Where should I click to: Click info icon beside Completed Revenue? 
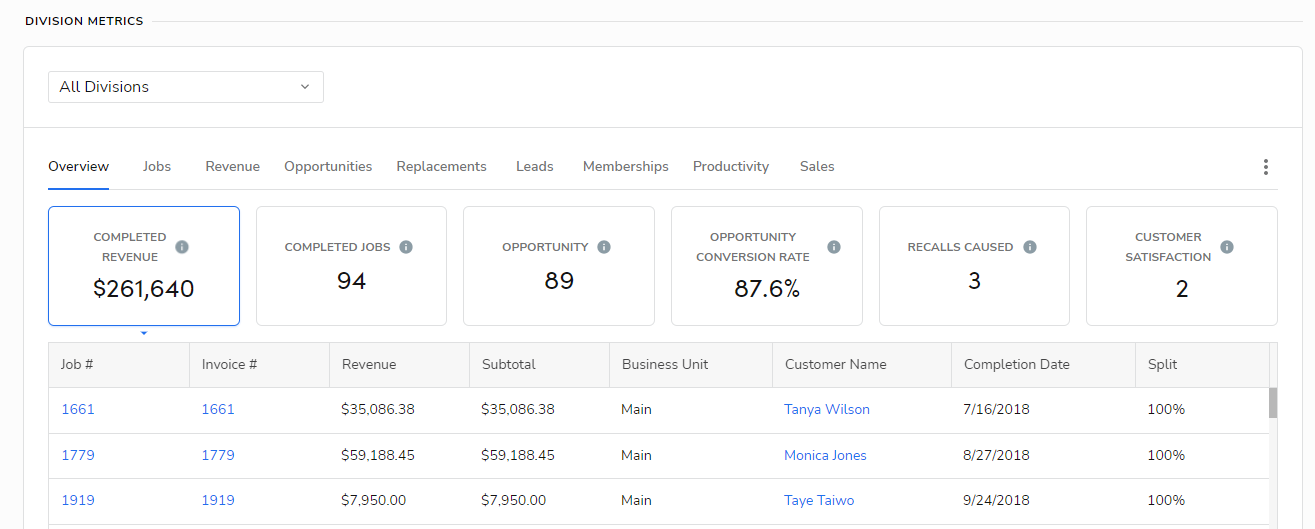pos(182,247)
